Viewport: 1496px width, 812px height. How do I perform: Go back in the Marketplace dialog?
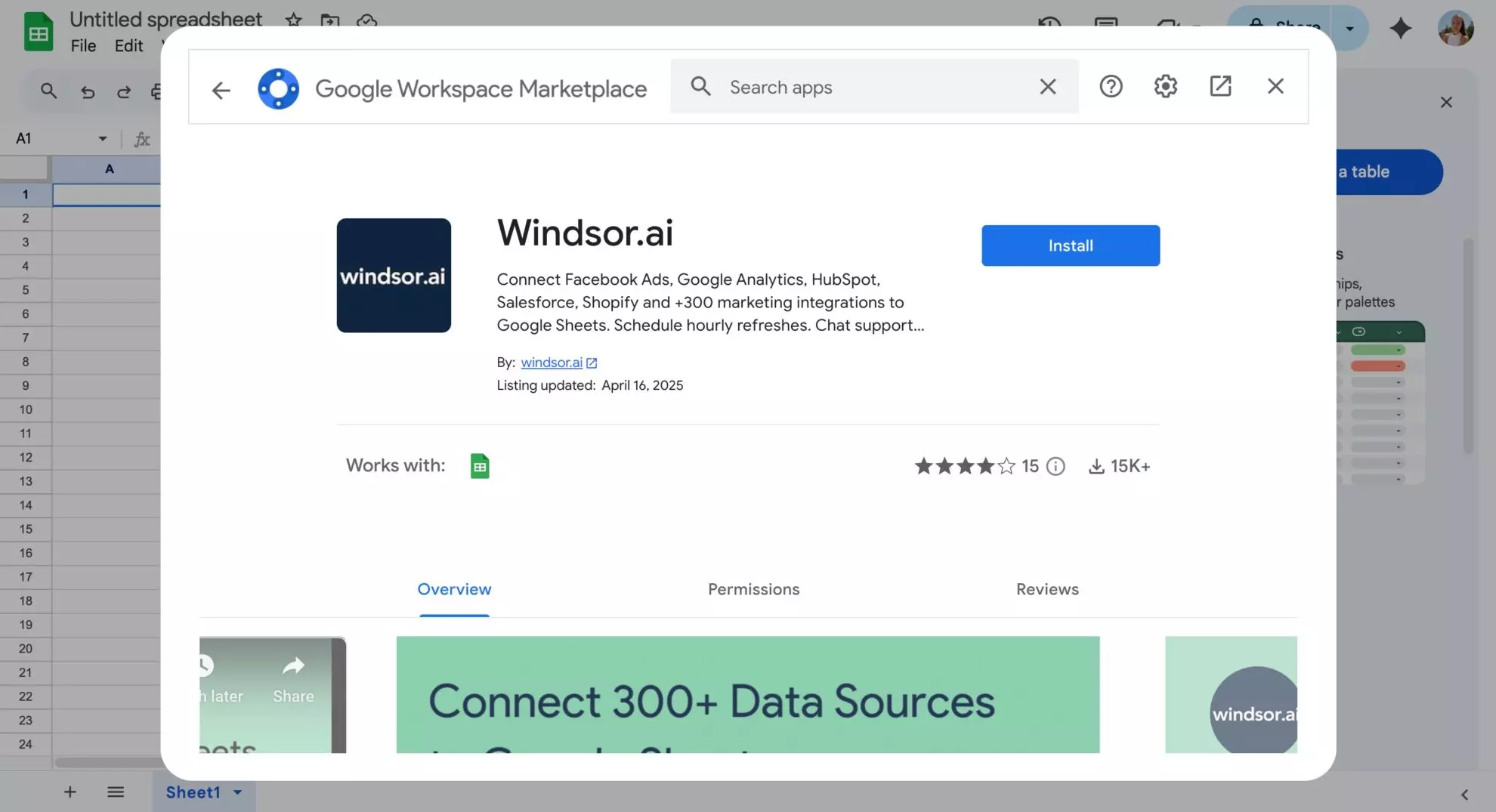[x=221, y=89]
